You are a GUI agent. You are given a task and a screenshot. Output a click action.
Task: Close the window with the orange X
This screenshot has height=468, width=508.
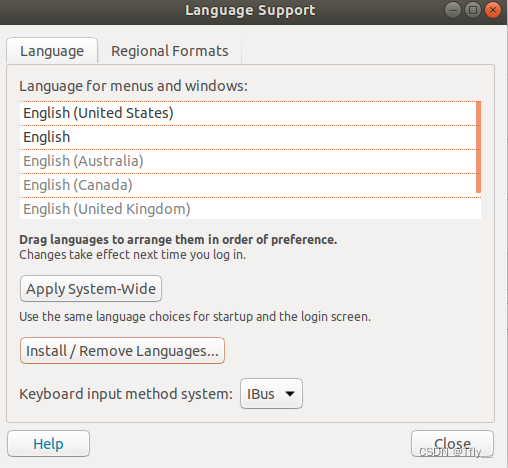coord(493,10)
